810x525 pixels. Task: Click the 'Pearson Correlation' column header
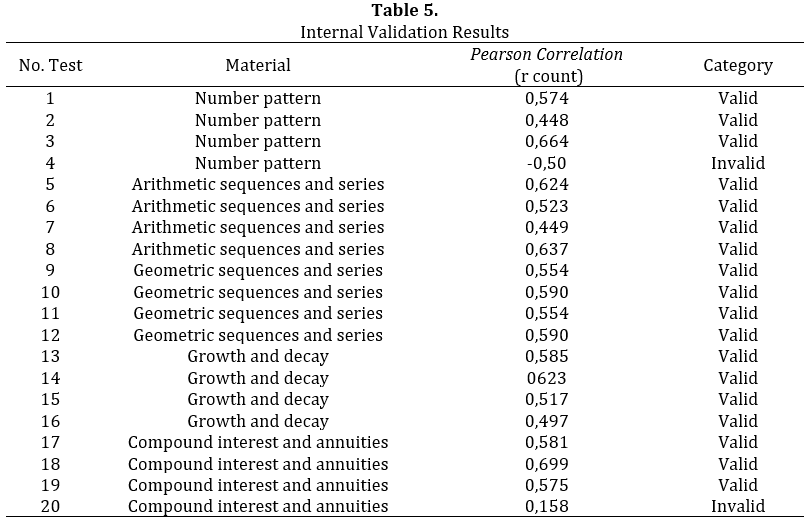click(x=546, y=55)
